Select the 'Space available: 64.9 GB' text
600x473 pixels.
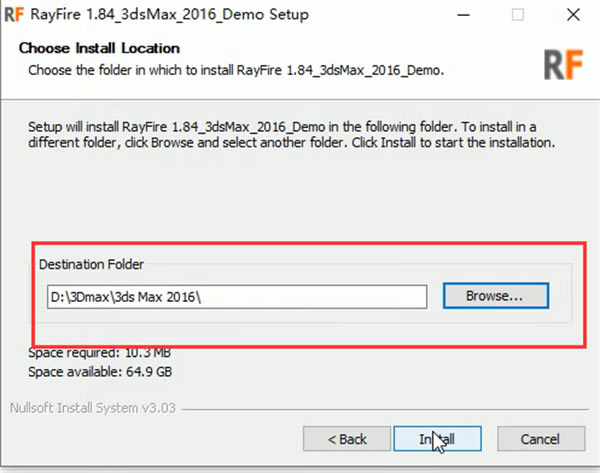pos(100,372)
